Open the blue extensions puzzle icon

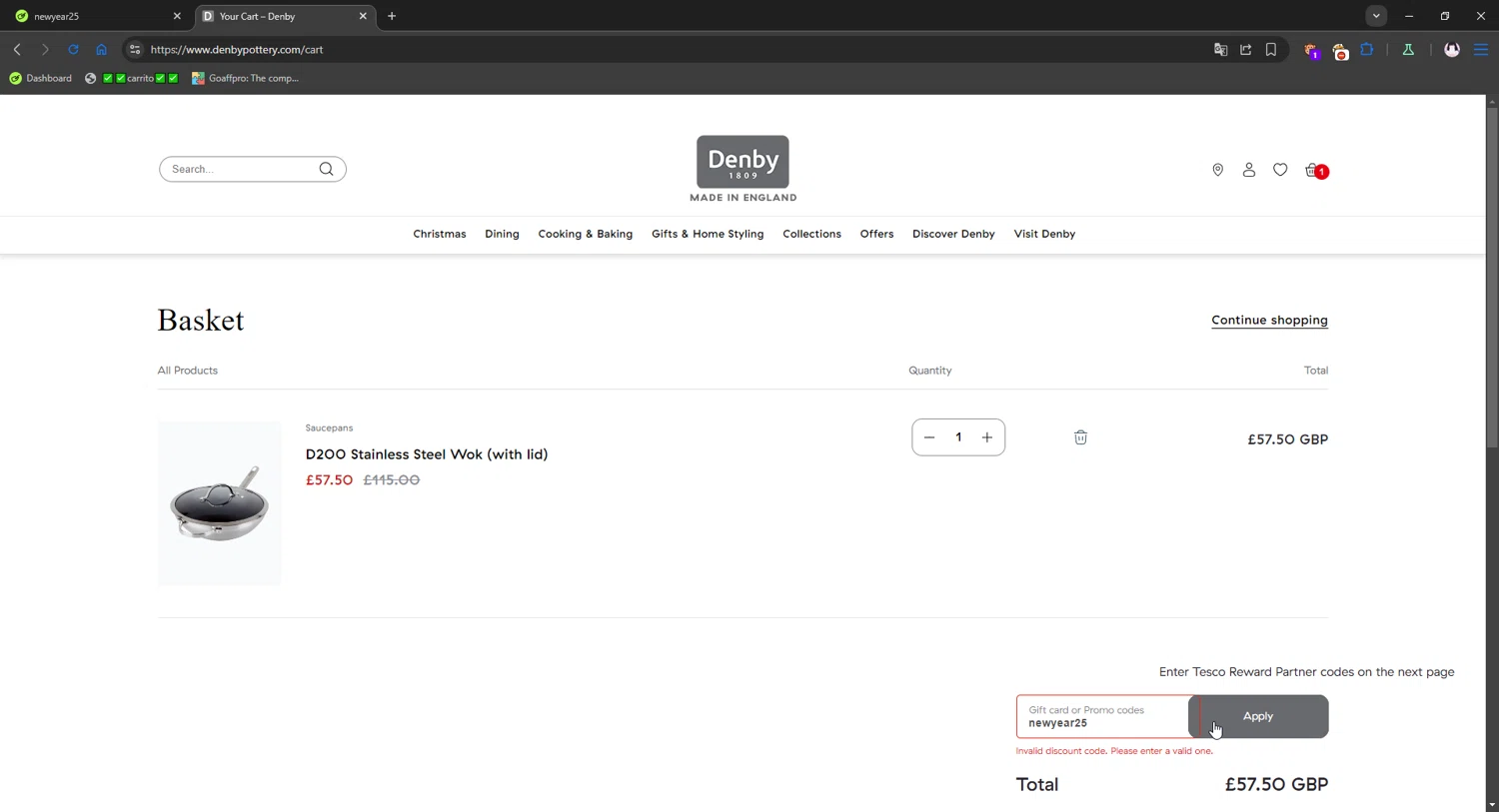point(1367,49)
